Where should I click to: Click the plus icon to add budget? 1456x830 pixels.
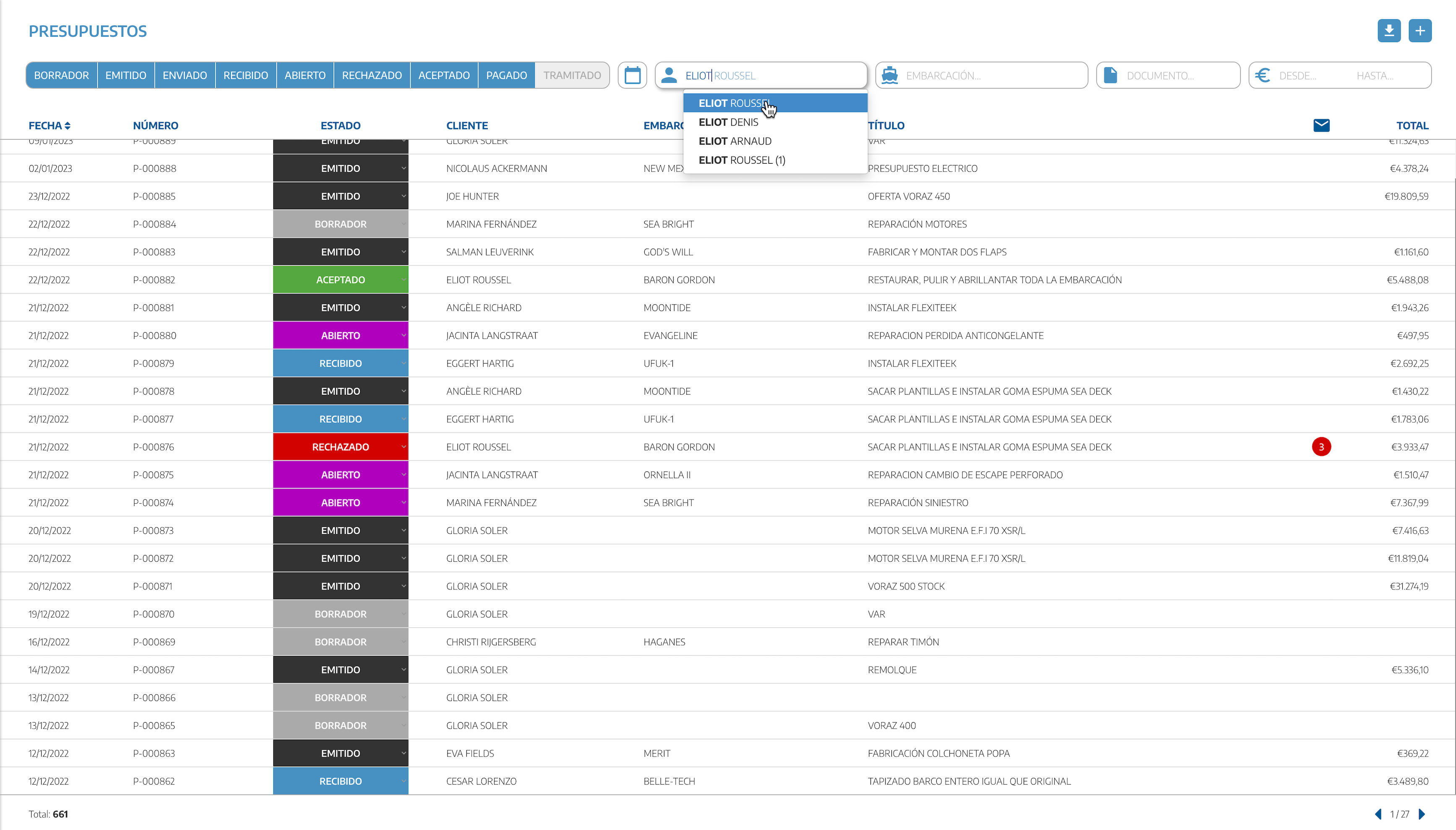[1419, 31]
